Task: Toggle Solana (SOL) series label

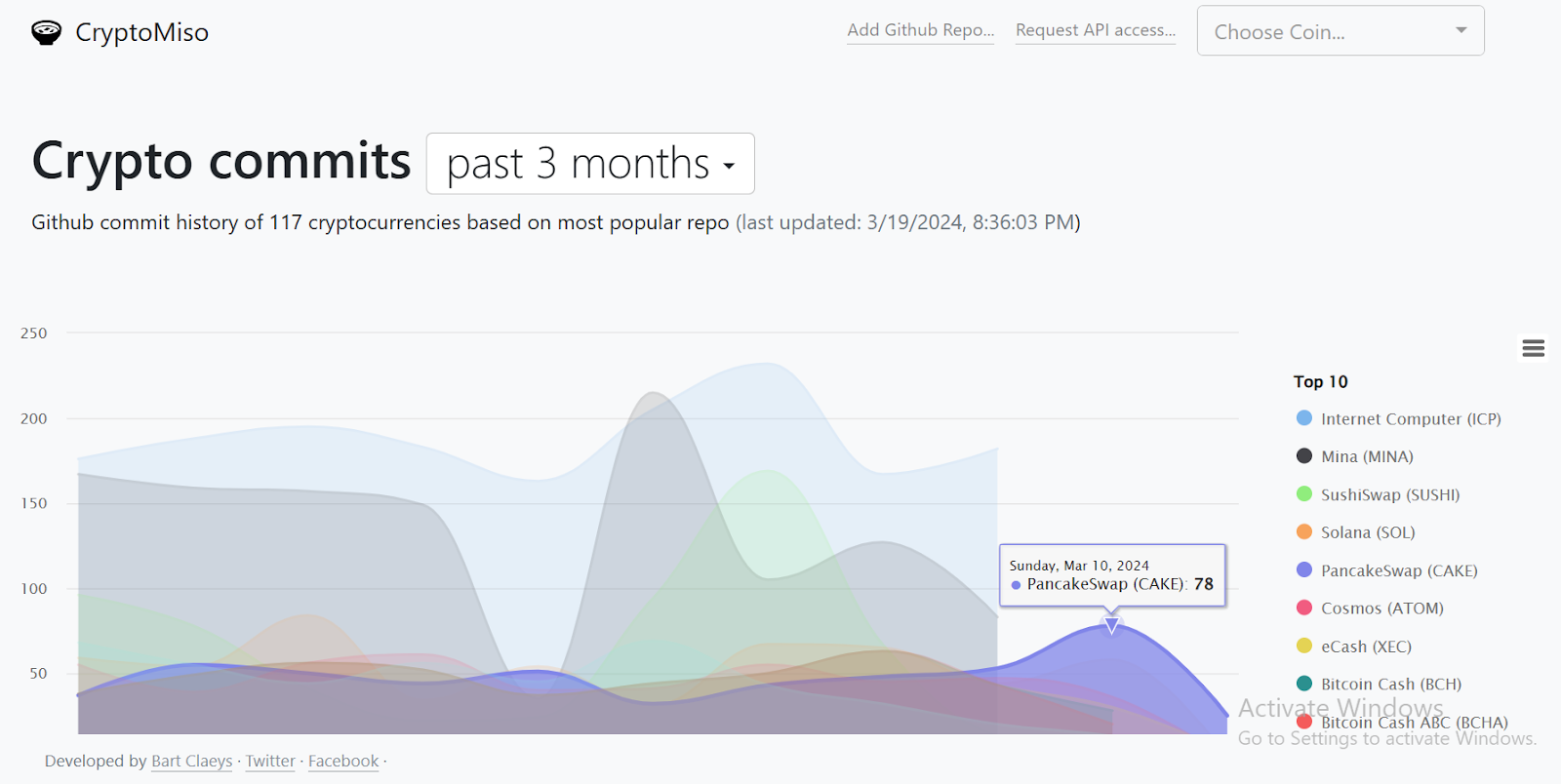Action: click(1368, 533)
